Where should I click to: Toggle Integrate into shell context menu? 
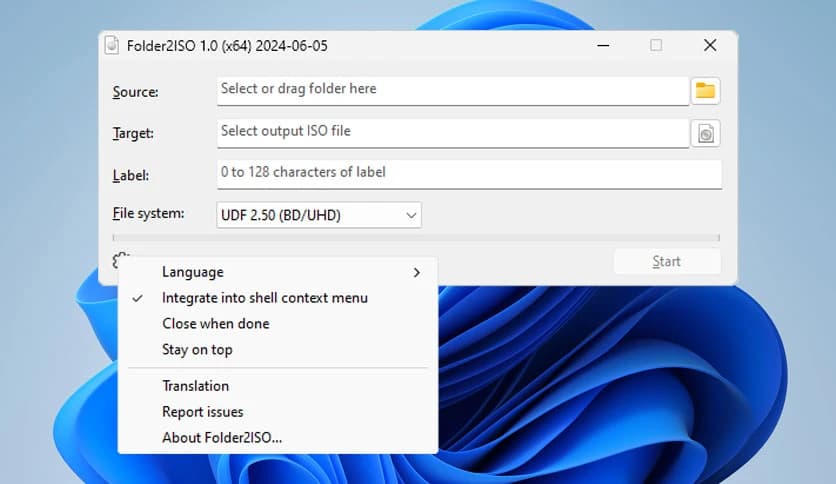click(x=278, y=298)
